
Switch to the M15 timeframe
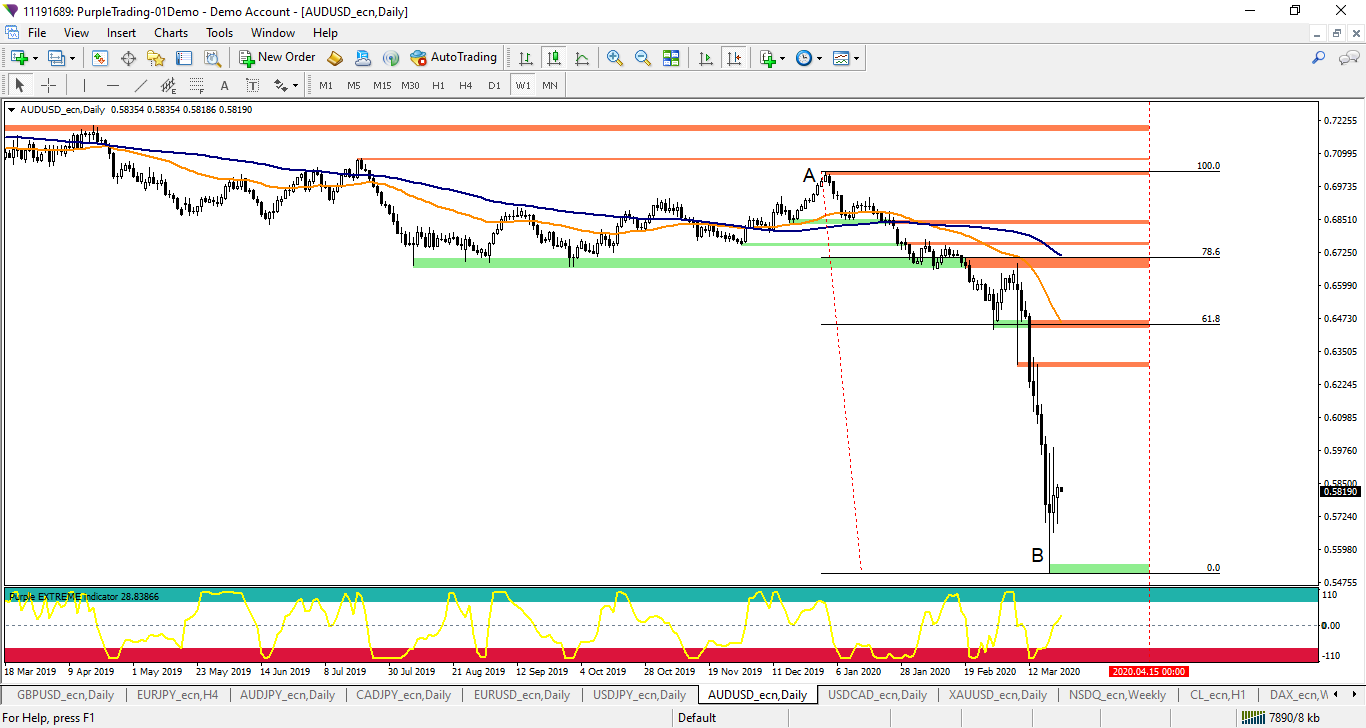(382, 85)
